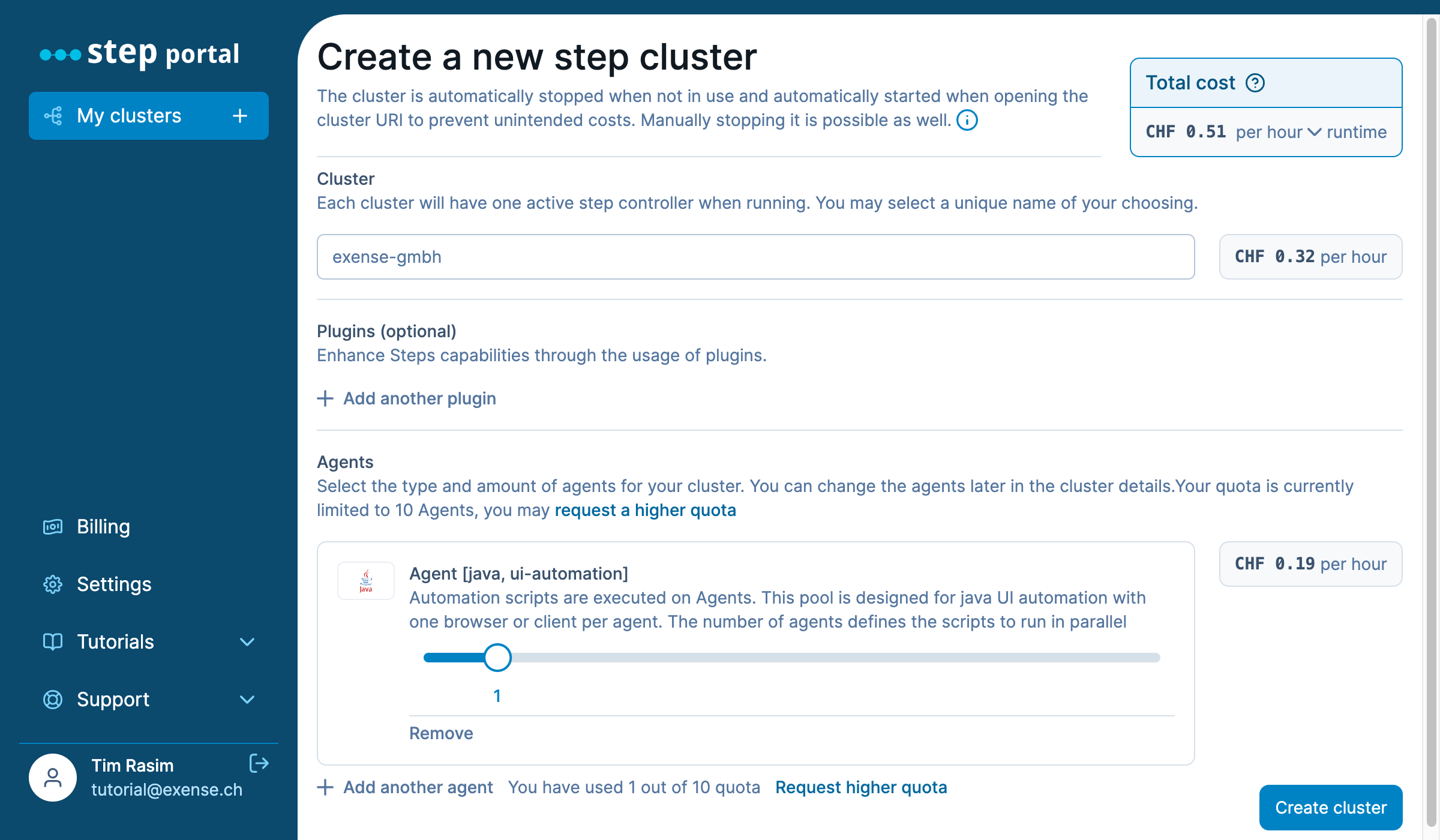Image resolution: width=1440 pixels, height=840 pixels.
Task: Select the My clusters navigation entry
Action: tap(129, 116)
